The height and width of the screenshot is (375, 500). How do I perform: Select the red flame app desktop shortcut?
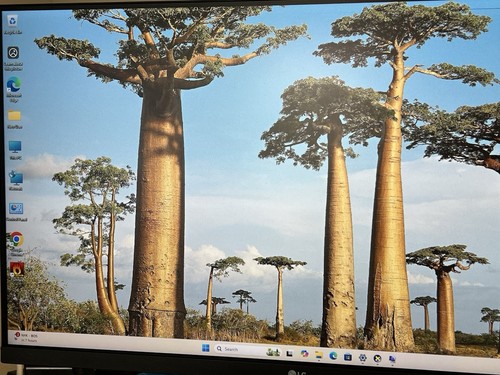pyautogui.click(x=17, y=269)
